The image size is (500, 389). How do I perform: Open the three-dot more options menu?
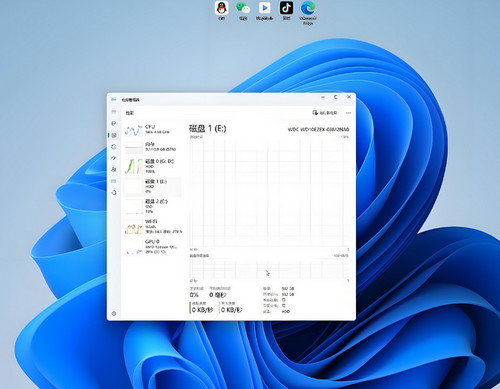pos(348,113)
